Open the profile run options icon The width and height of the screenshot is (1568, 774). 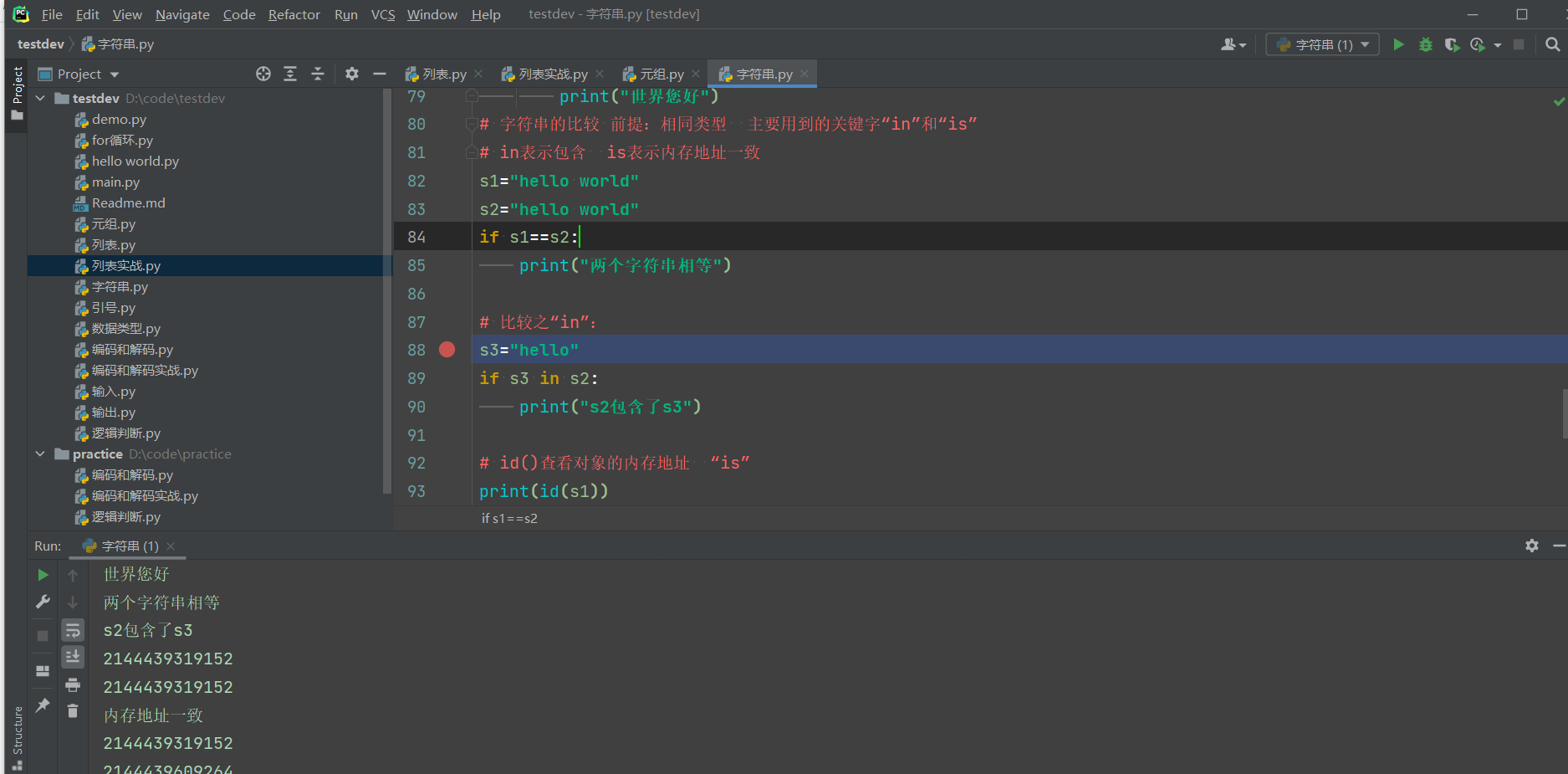click(1478, 44)
